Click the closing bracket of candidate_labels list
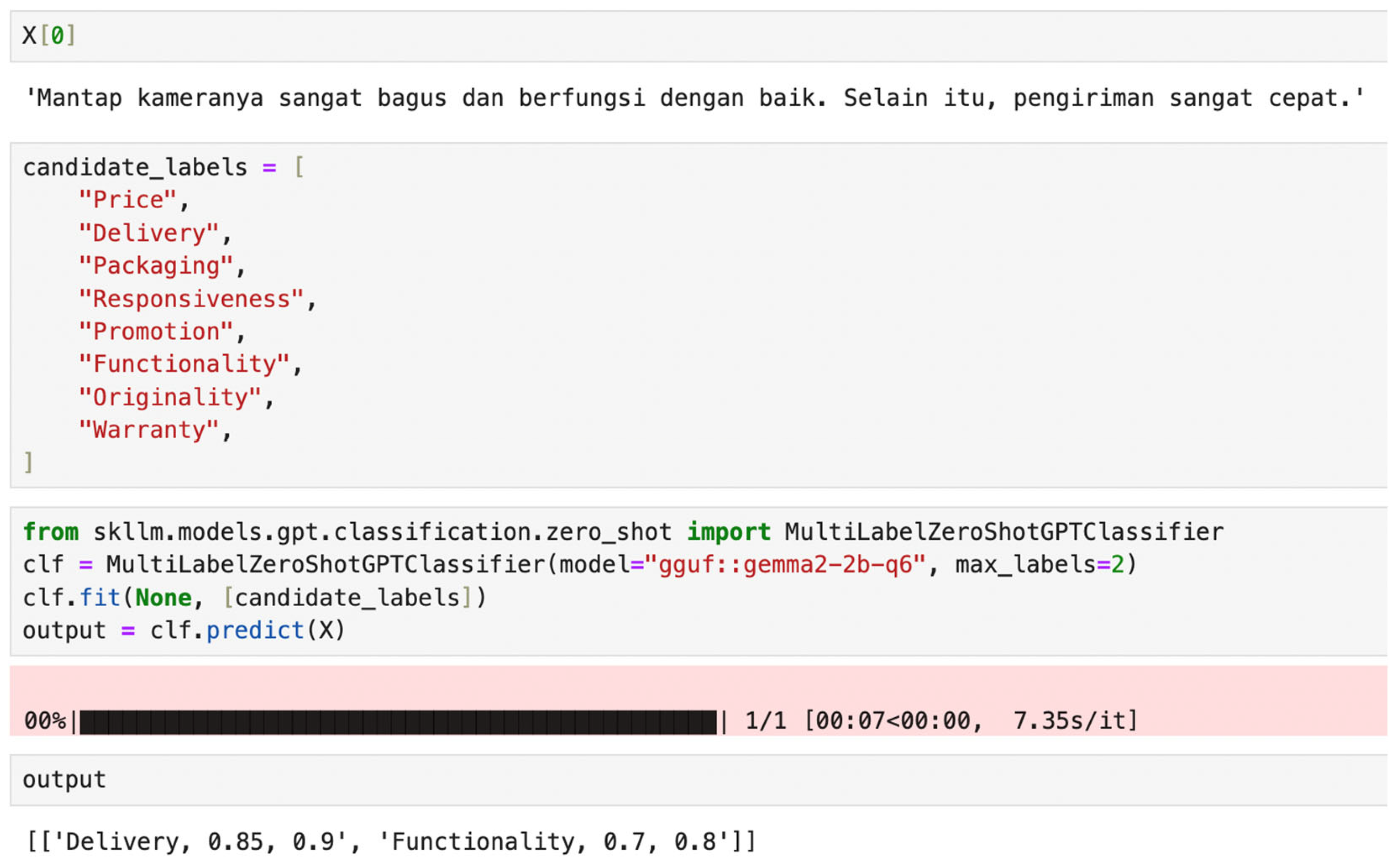Screen dimensions: 1396x868 click(28, 463)
